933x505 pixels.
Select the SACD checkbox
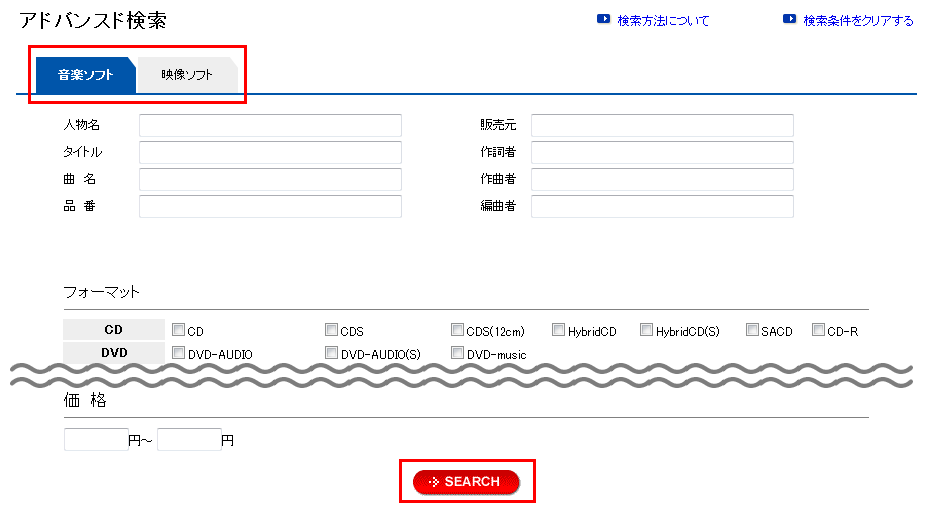[x=752, y=330]
